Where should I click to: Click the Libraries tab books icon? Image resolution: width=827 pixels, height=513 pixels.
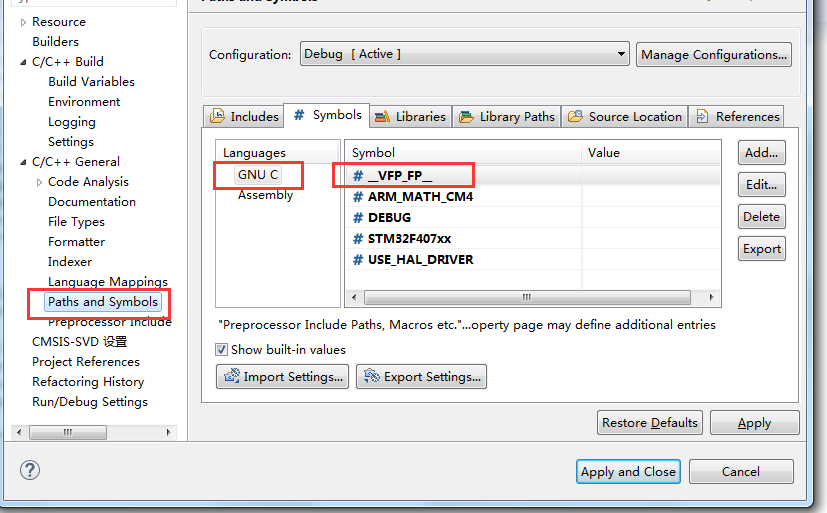coord(382,117)
